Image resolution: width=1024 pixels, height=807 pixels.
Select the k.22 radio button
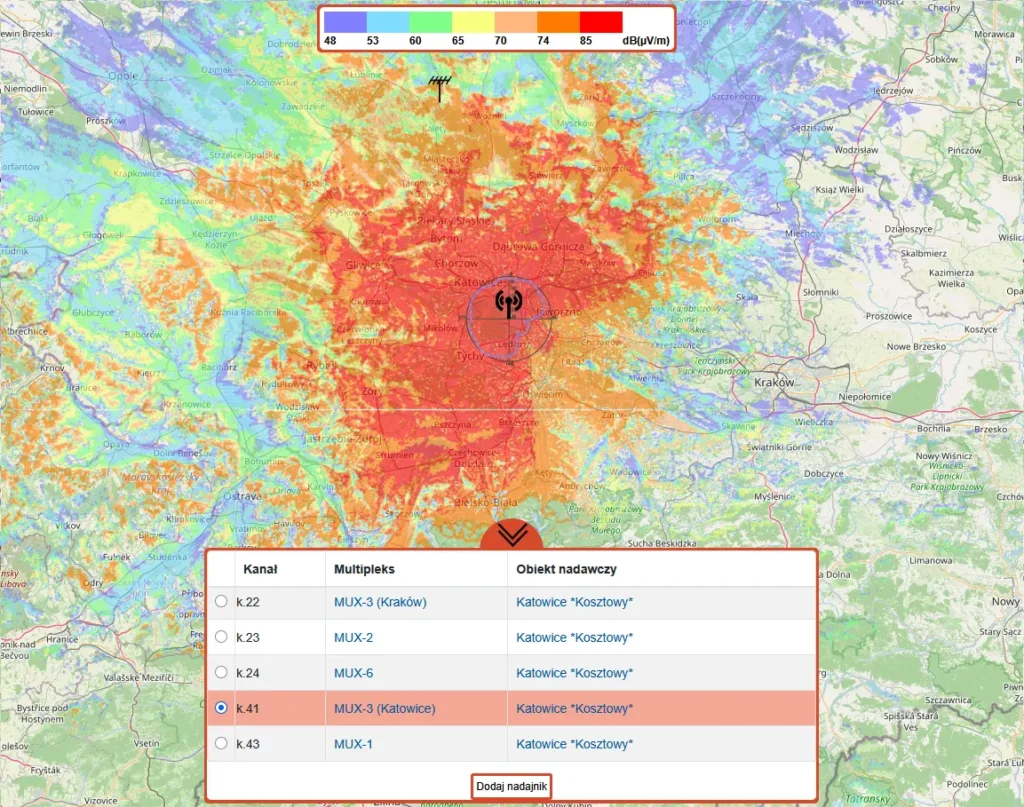click(221, 601)
